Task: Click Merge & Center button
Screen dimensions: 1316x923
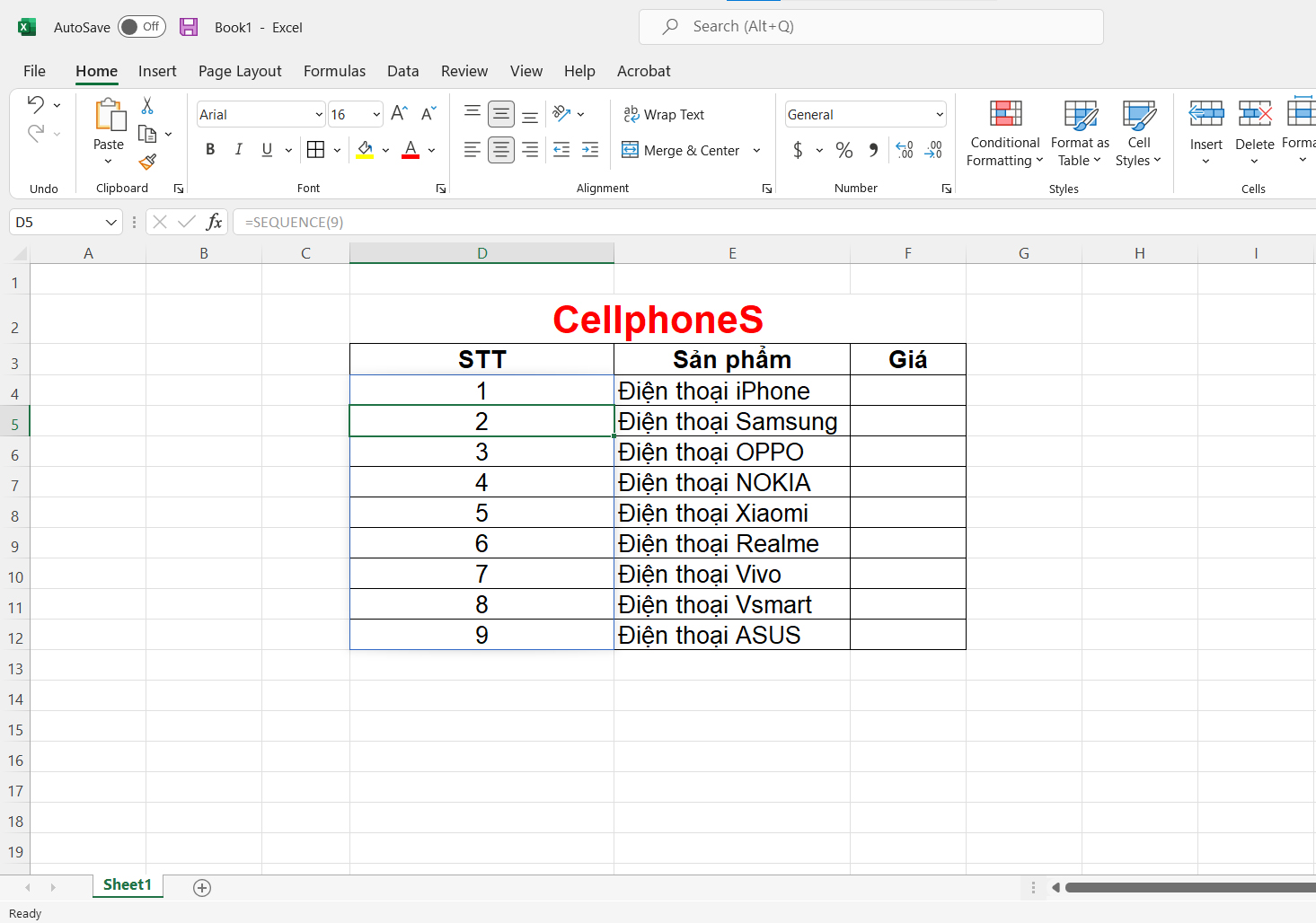Action: point(681,150)
